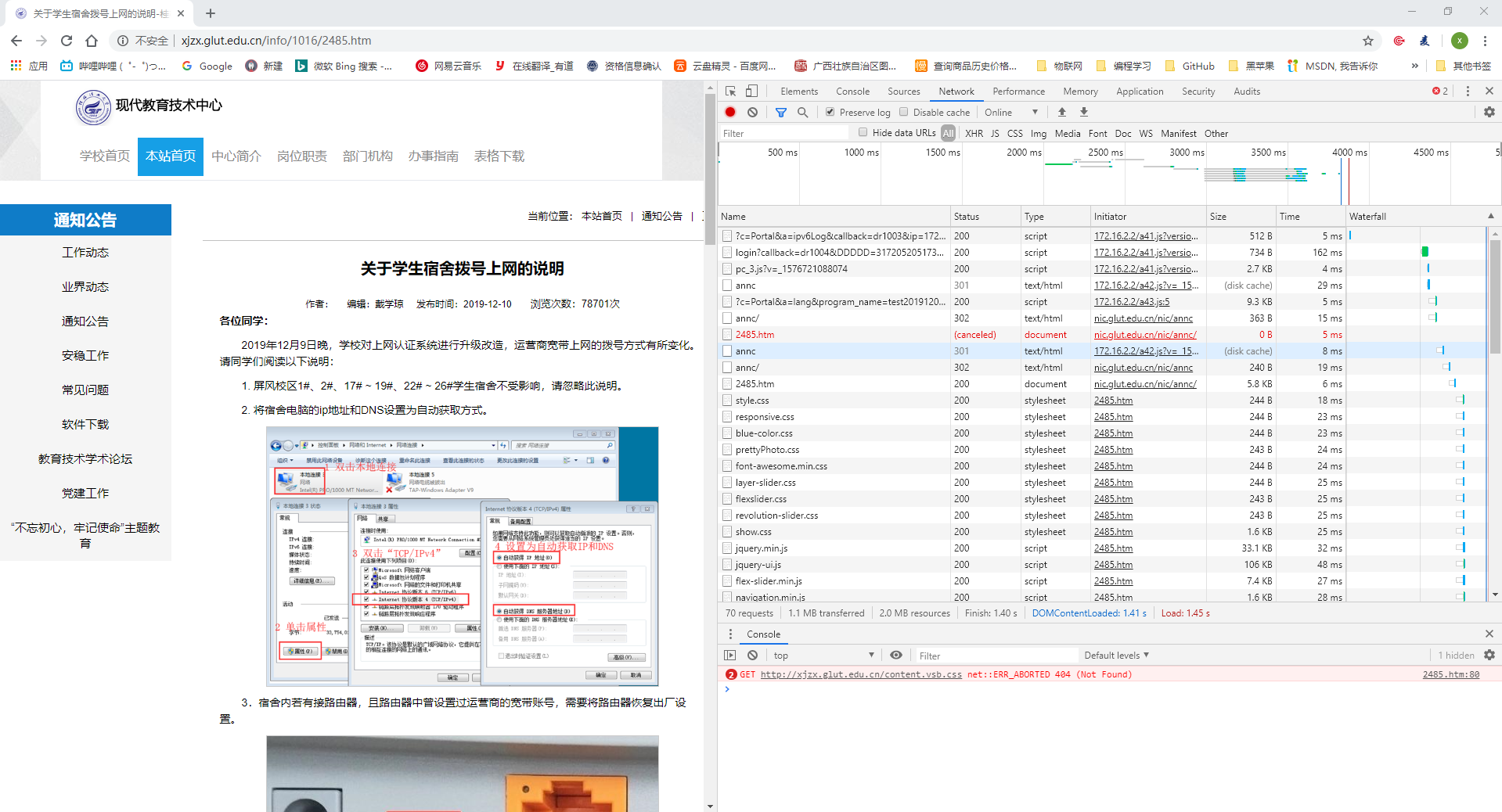Image resolution: width=1502 pixels, height=812 pixels.
Task: Open the Online throttling dropdown
Action: point(1011,112)
